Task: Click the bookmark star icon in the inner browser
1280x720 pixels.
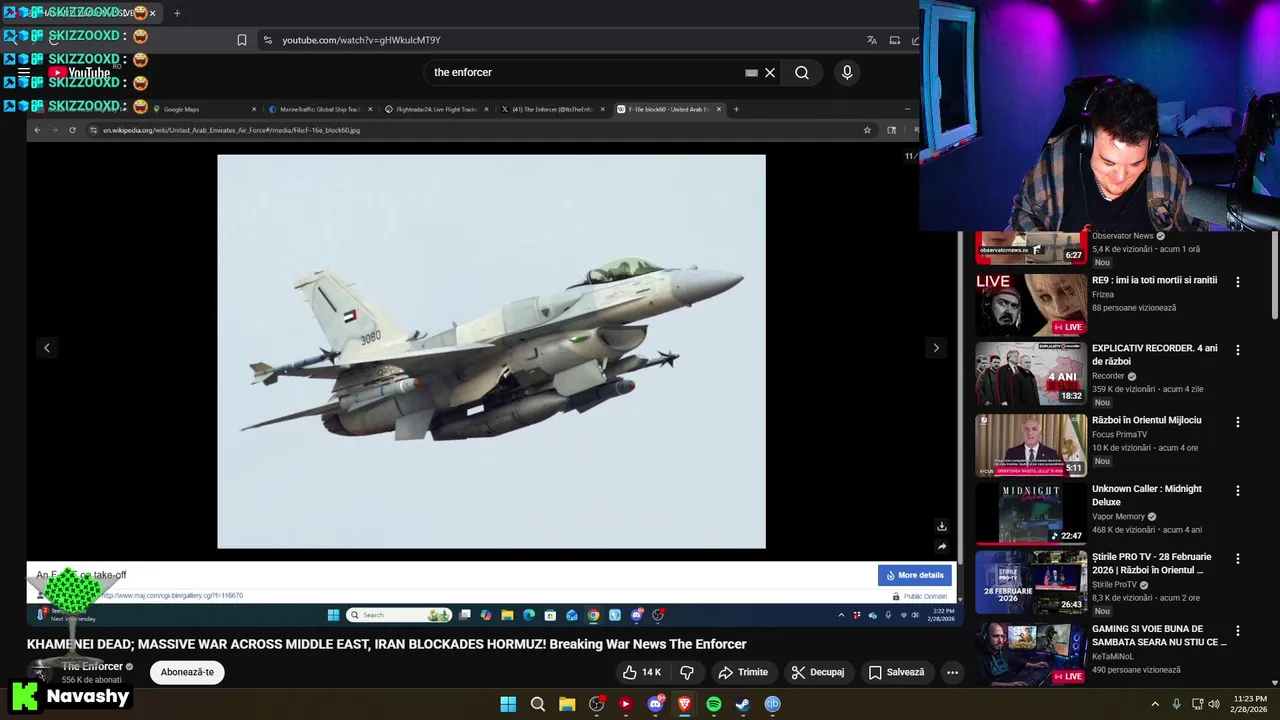Action: coord(867,130)
